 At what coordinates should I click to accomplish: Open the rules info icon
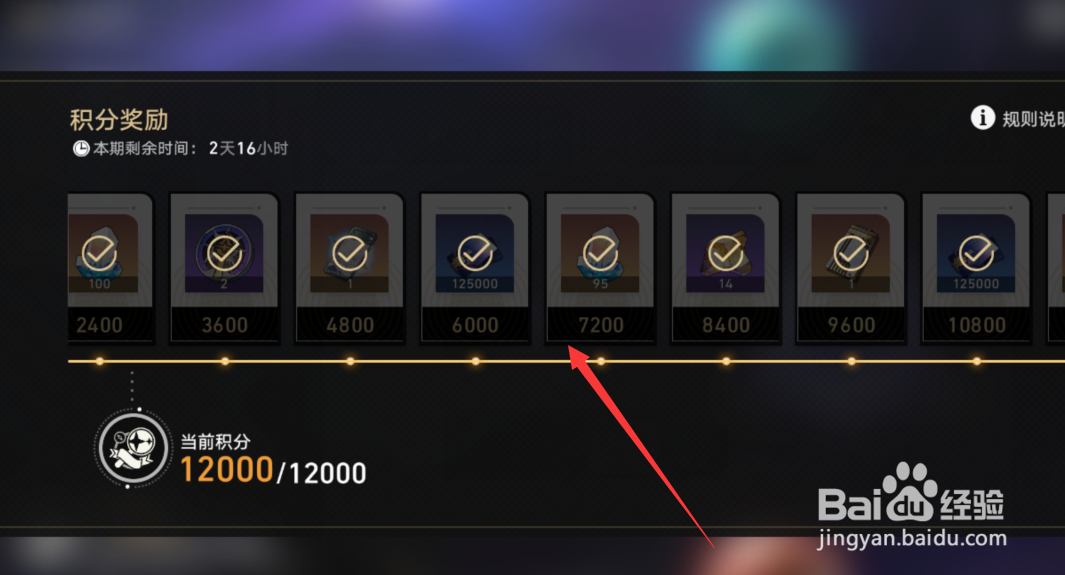[x=982, y=117]
